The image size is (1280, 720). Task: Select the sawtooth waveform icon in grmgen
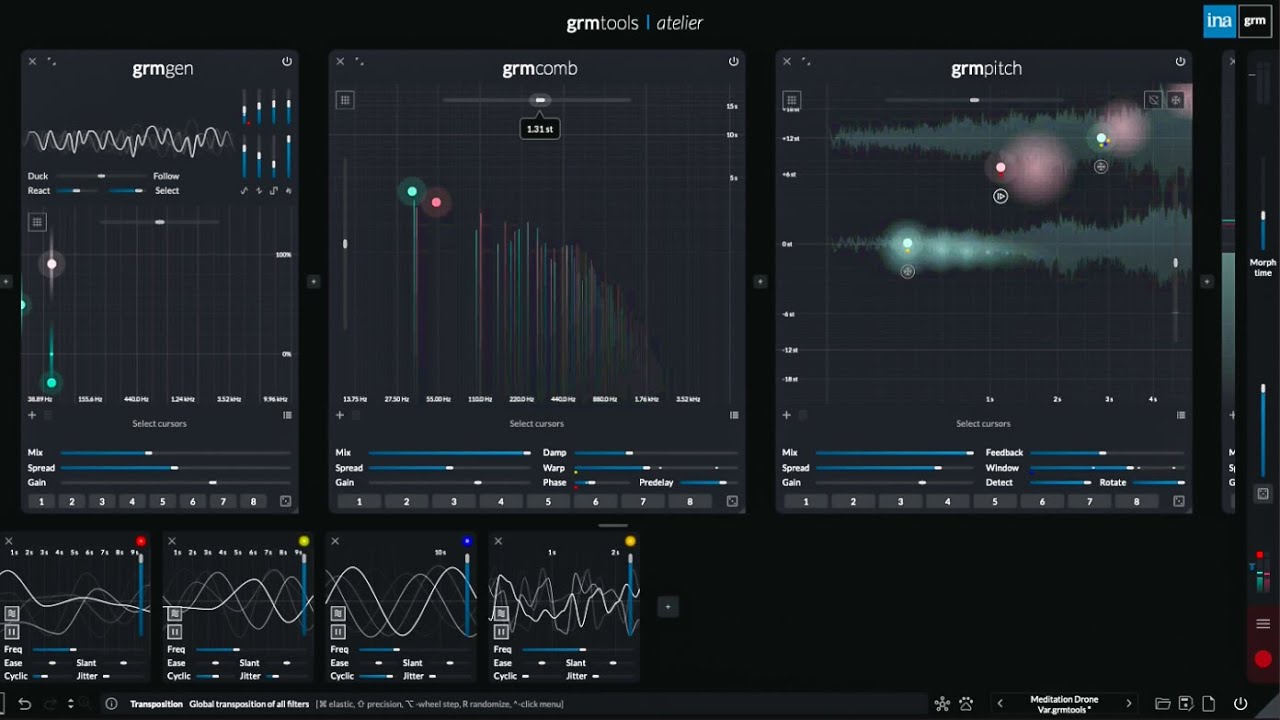[x=259, y=190]
